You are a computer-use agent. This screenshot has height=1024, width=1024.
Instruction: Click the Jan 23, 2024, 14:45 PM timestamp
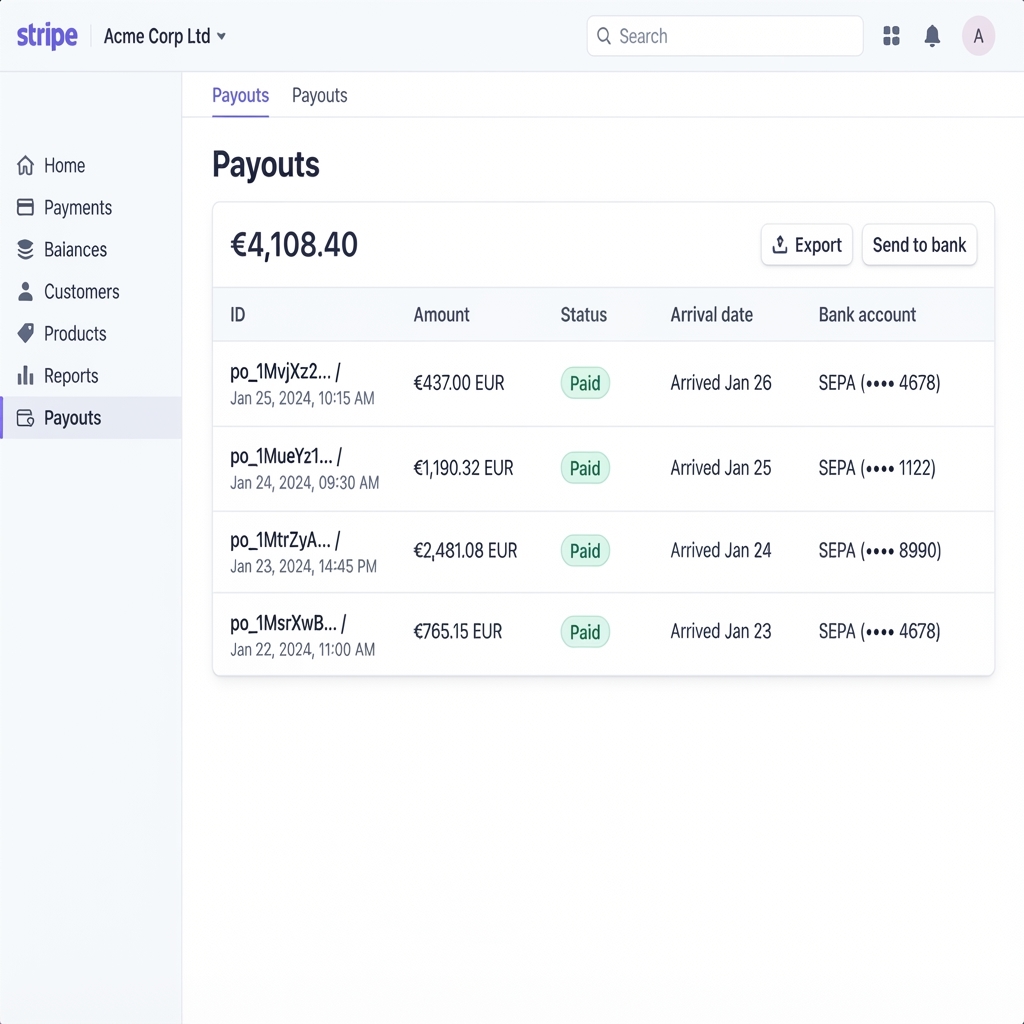coord(303,566)
